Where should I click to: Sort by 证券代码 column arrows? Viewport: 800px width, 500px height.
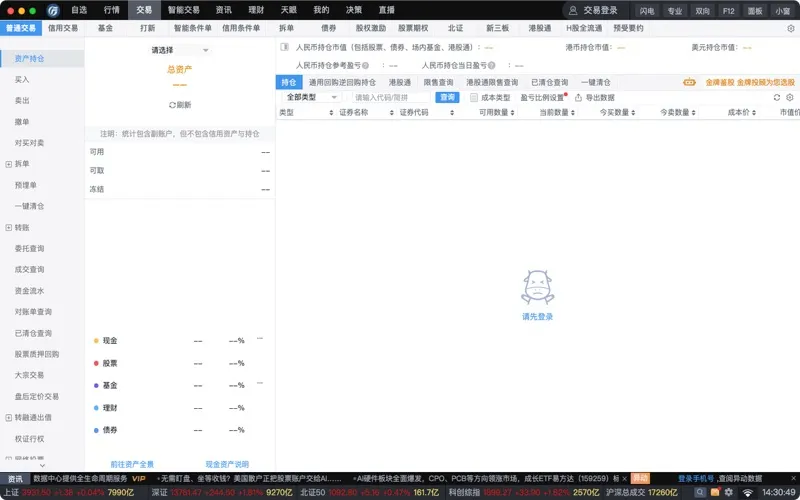click(452, 113)
